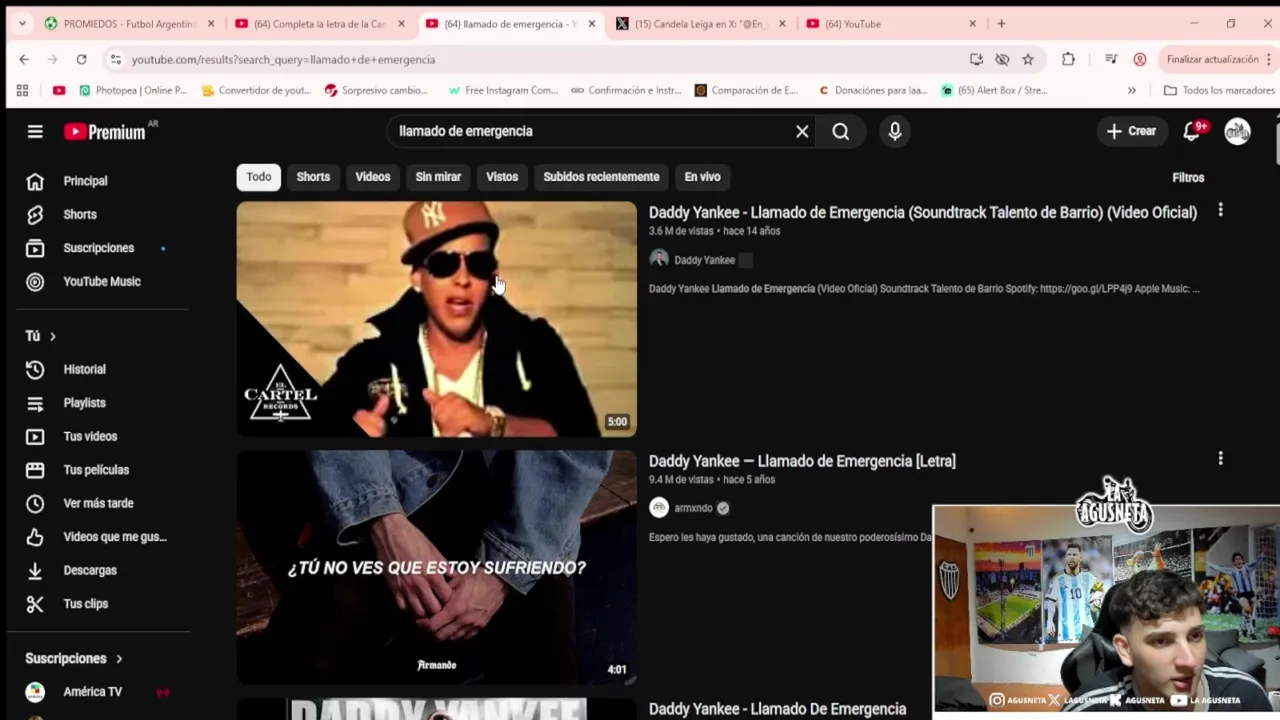Screen dimensions: 1280x720
Task: Open more options for Video Oficial result
Action: click(x=1220, y=211)
